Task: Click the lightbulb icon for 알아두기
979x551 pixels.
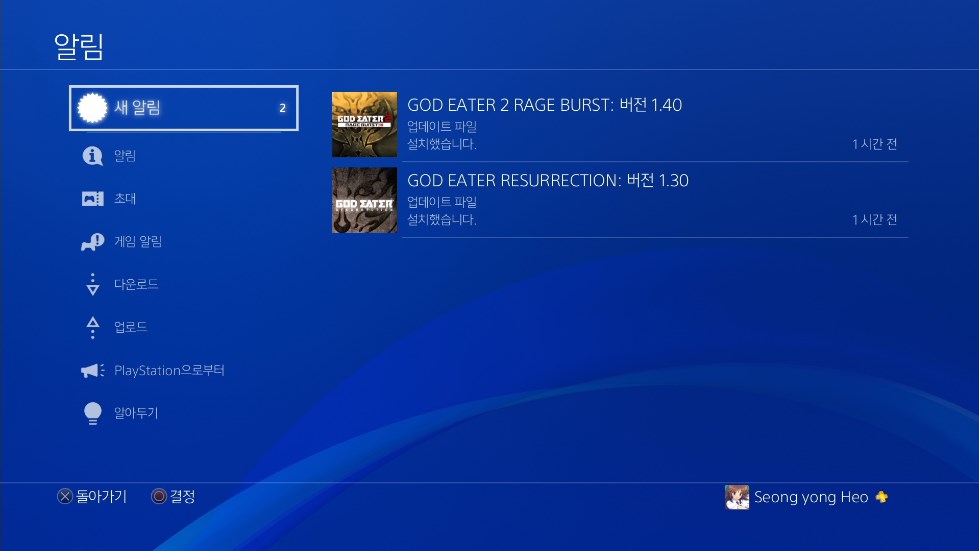Action: point(92,413)
